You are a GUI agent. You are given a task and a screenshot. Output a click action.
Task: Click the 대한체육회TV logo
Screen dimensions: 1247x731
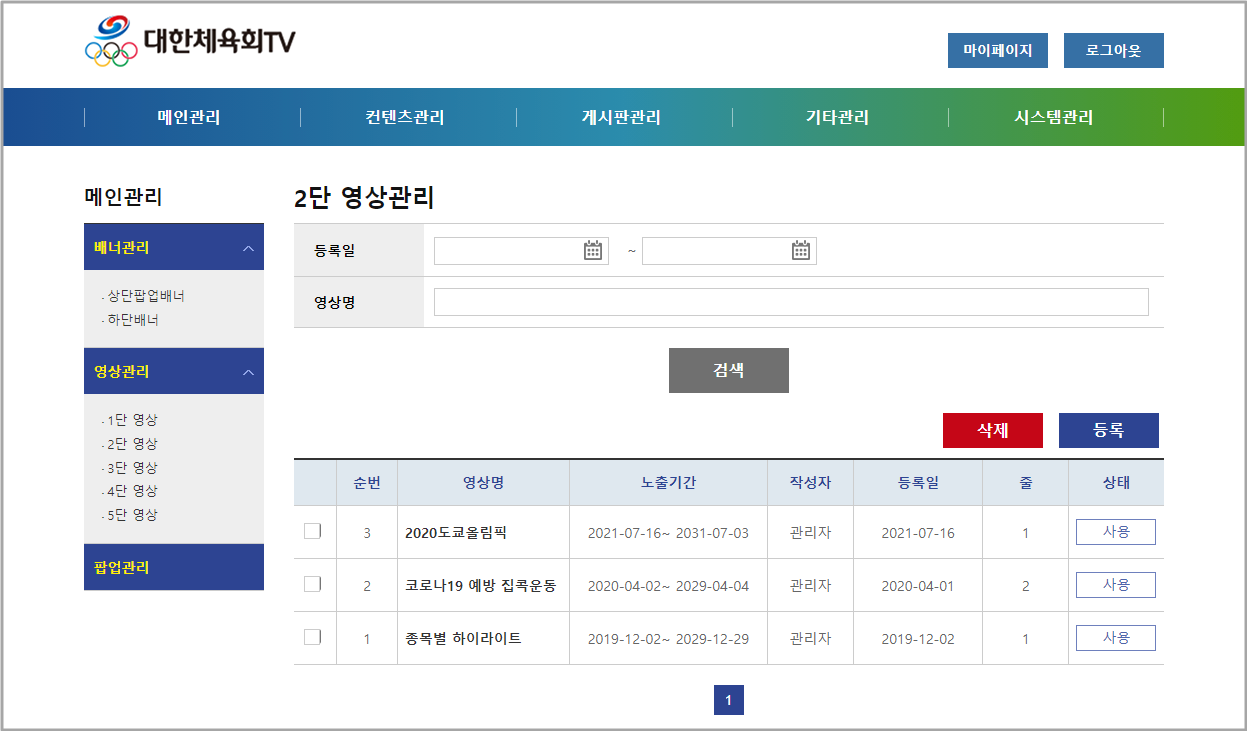190,41
